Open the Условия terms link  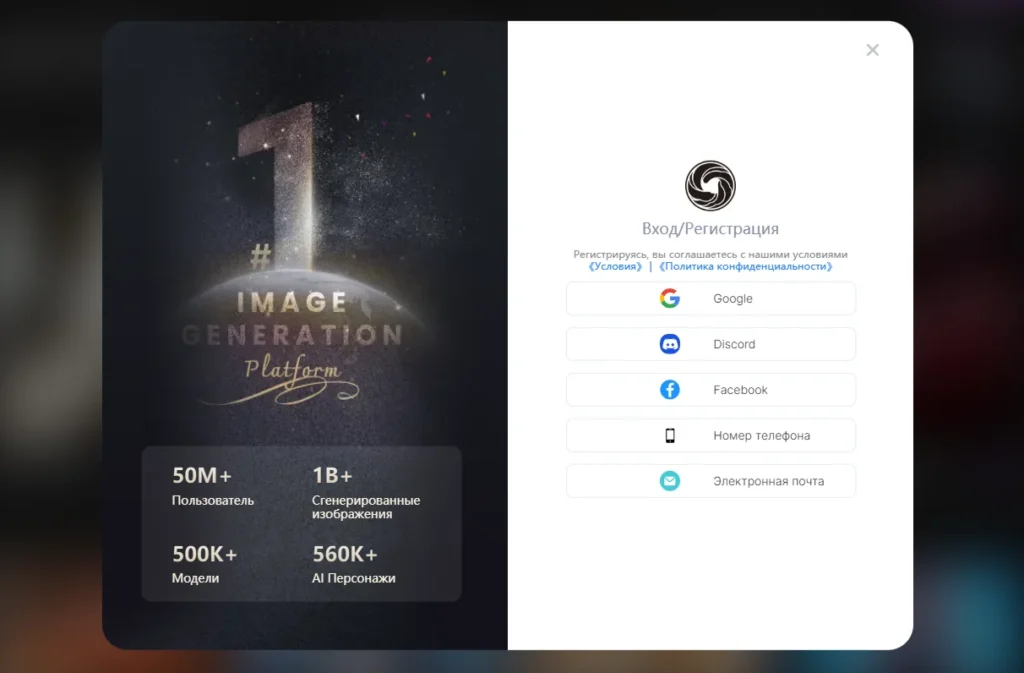(615, 266)
